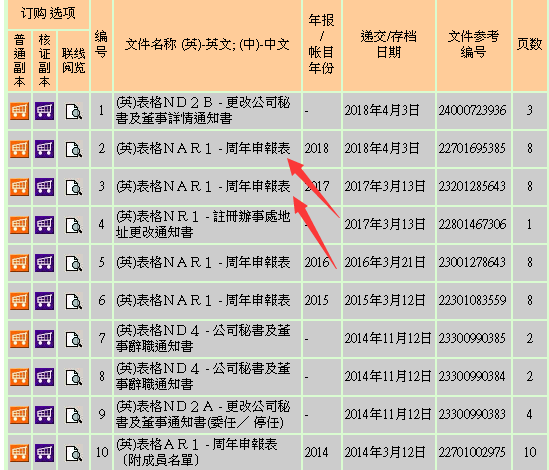The image size is (549, 470).
Task: Click reference number 22301083559
Action: pyautogui.click(x=472, y=300)
